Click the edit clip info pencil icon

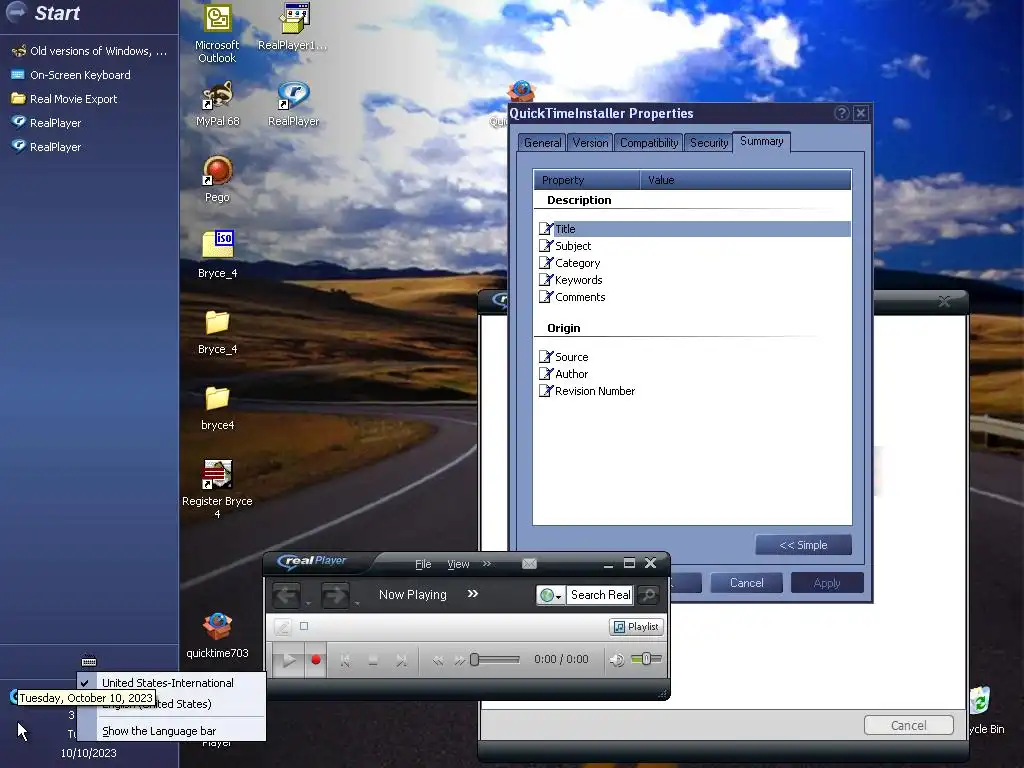[x=282, y=627]
